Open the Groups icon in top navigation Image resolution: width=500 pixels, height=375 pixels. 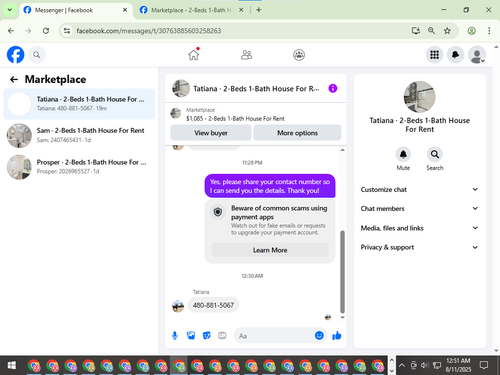tap(299, 55)
